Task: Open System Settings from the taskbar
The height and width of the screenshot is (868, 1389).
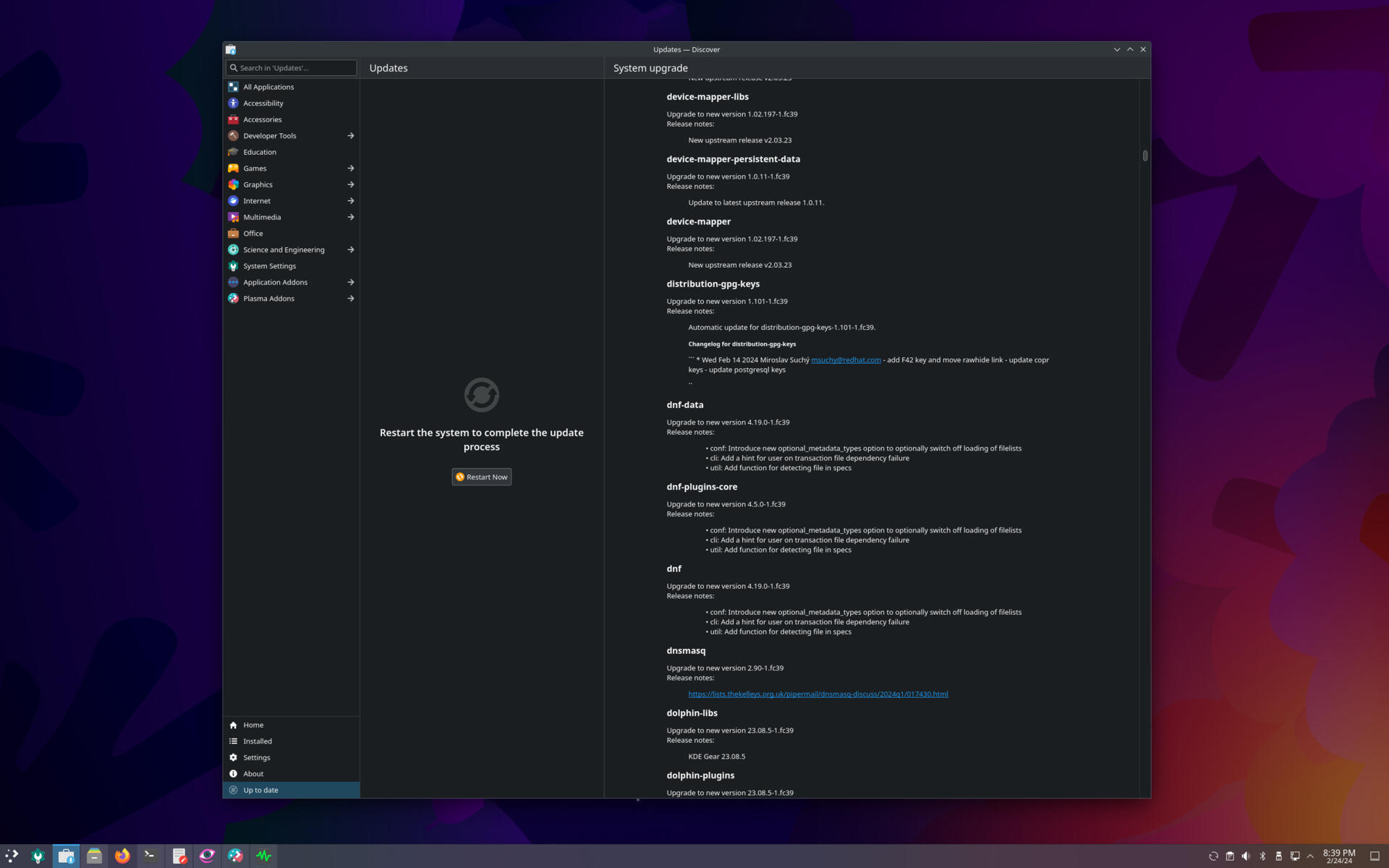Action: pos(38,856)
